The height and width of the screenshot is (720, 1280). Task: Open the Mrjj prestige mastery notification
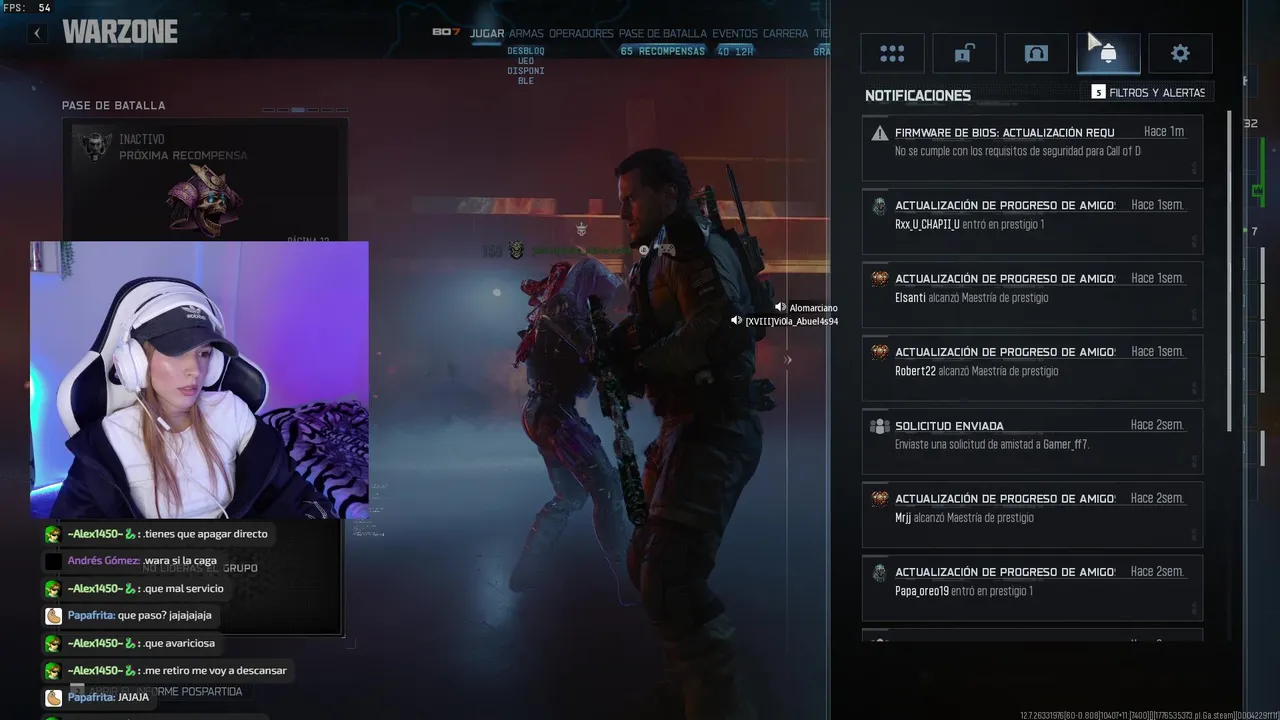pyautogui.click(x=1032, y=514)
